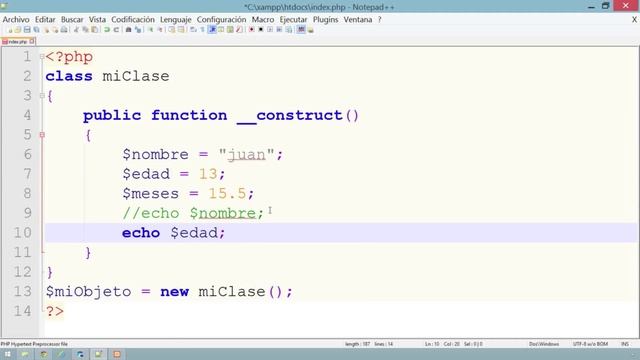This screenshot has height=360, width=640.
Task: Open the Editar menu
Action: (x=45, y=20)
